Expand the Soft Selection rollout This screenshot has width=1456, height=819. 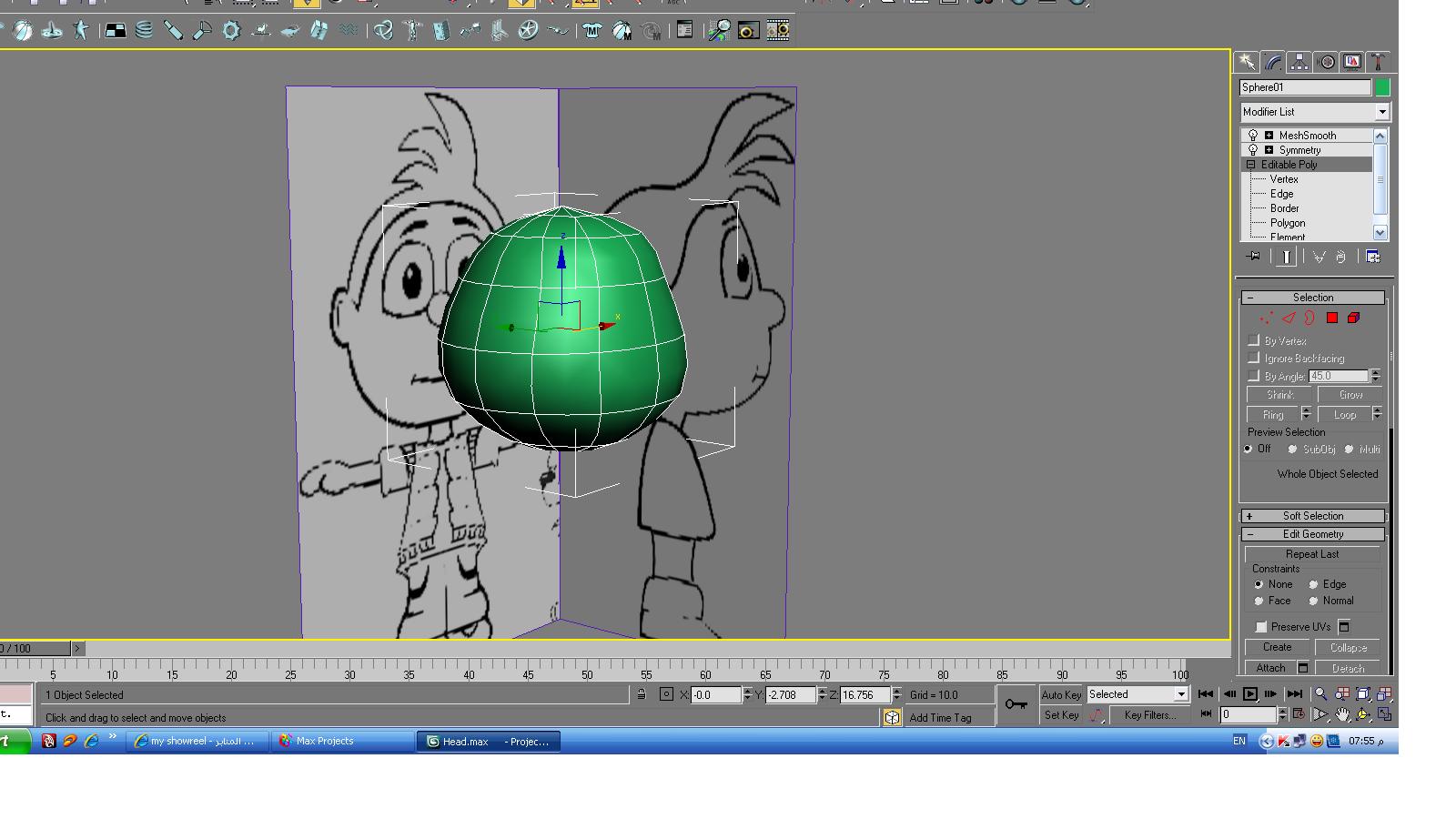click(1313, 516)
